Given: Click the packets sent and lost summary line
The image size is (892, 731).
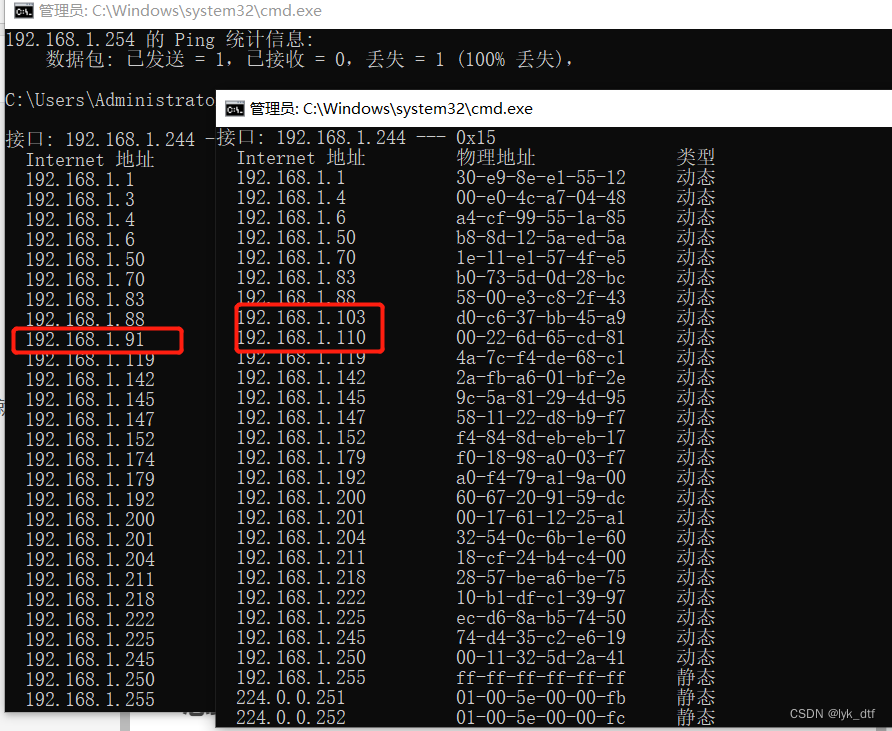Looking at the screenshot, I should click(x=310, y=59).
